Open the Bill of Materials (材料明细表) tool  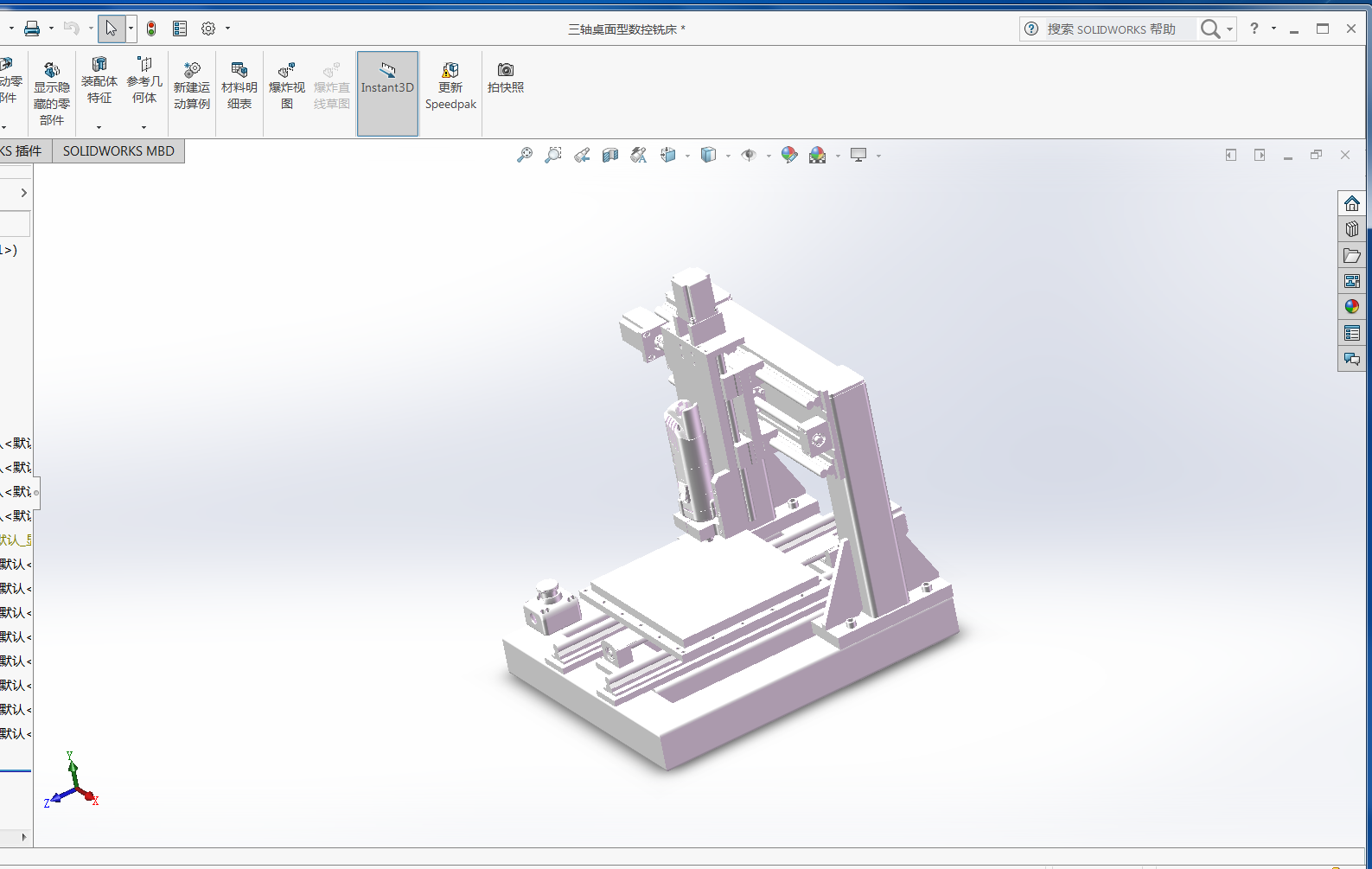tap(239, 86)
